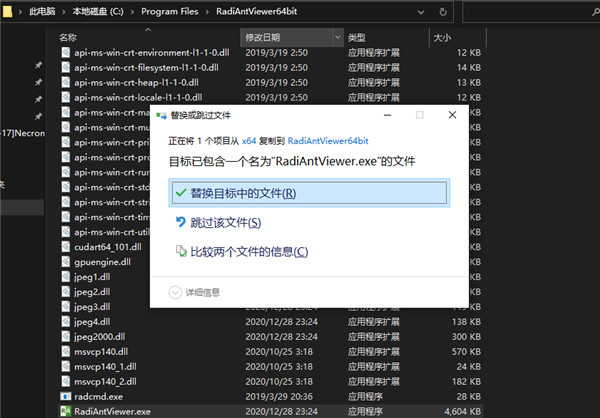Refresh the current folder view
The width and height of the screenshot is (600, 418).
coord(443,12)
